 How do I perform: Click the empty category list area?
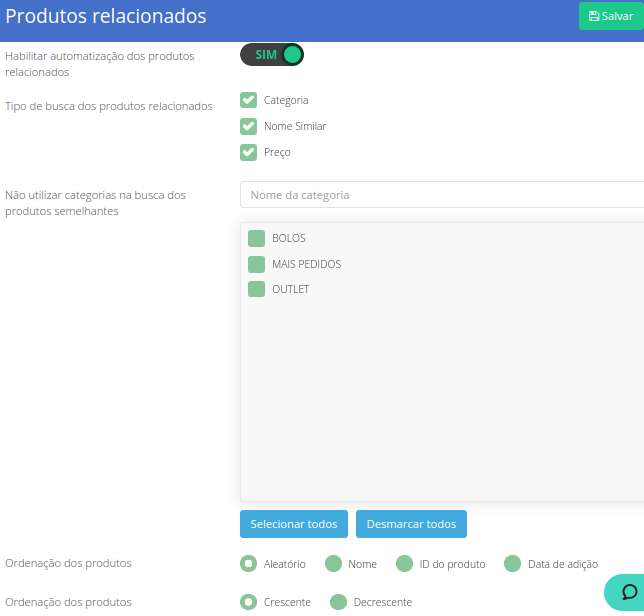tap(442, 400)
